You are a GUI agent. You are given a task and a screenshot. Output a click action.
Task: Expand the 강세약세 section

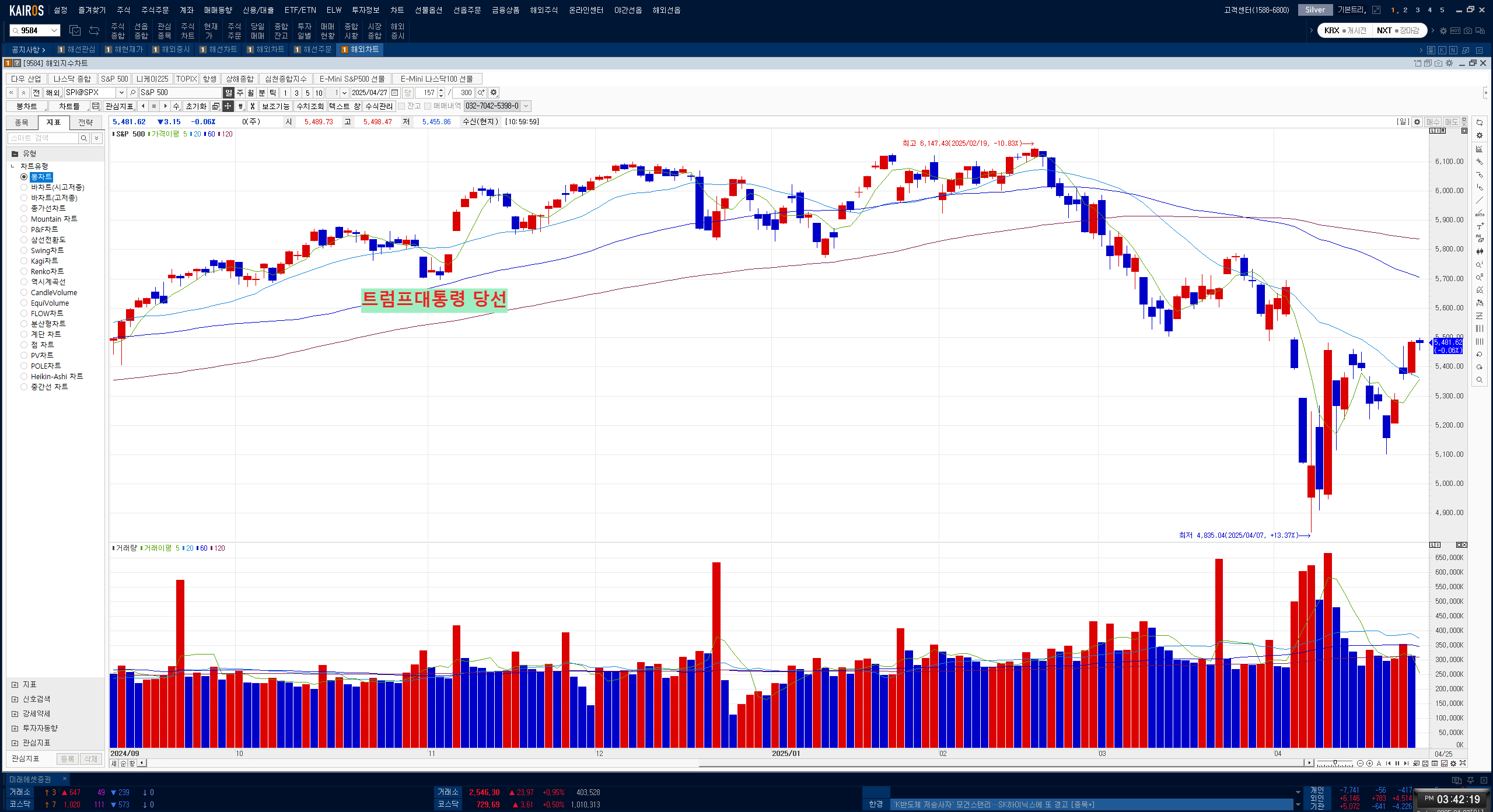(15, 714)
